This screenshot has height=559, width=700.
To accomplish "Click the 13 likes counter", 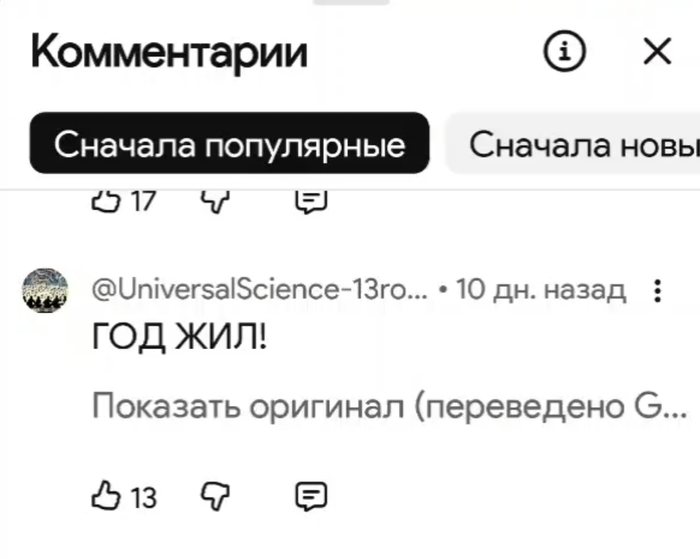I will [144, 496].
